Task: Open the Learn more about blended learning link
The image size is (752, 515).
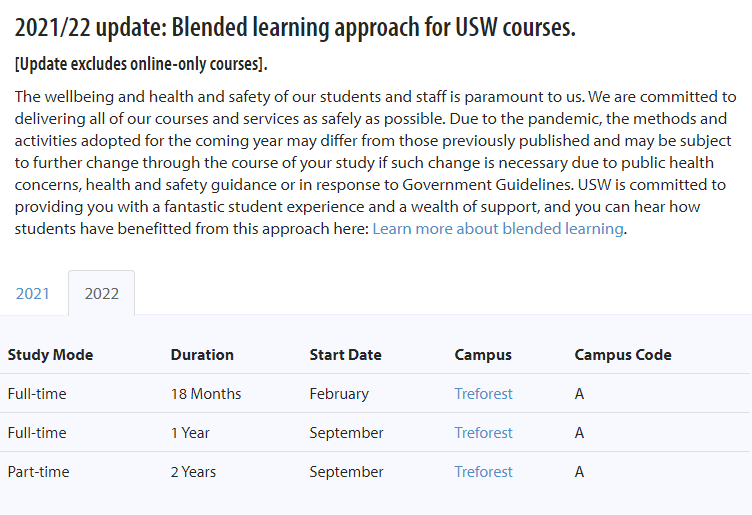Action: [x=498, y=229]
